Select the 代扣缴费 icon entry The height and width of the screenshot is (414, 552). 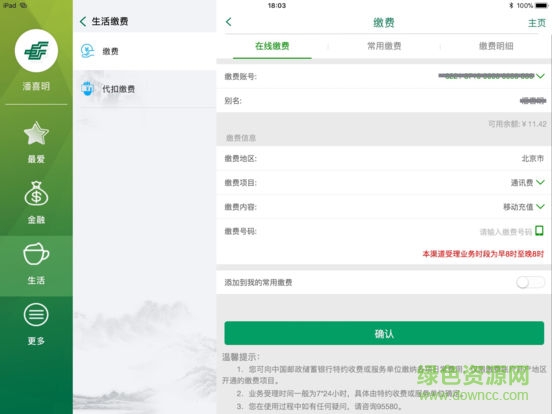coord(87,89)
